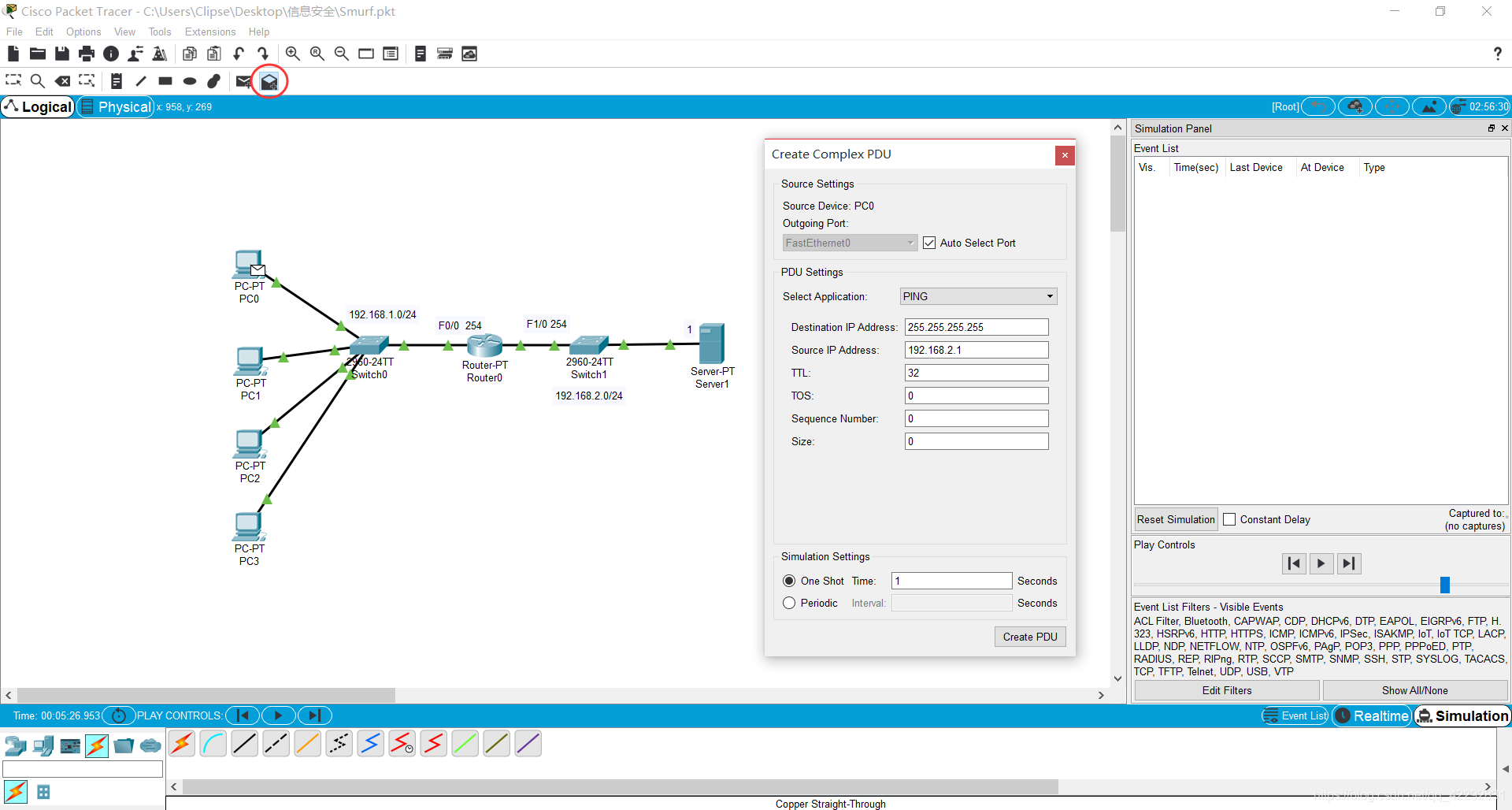Open the Activity Wizard icon

[135, 54]
